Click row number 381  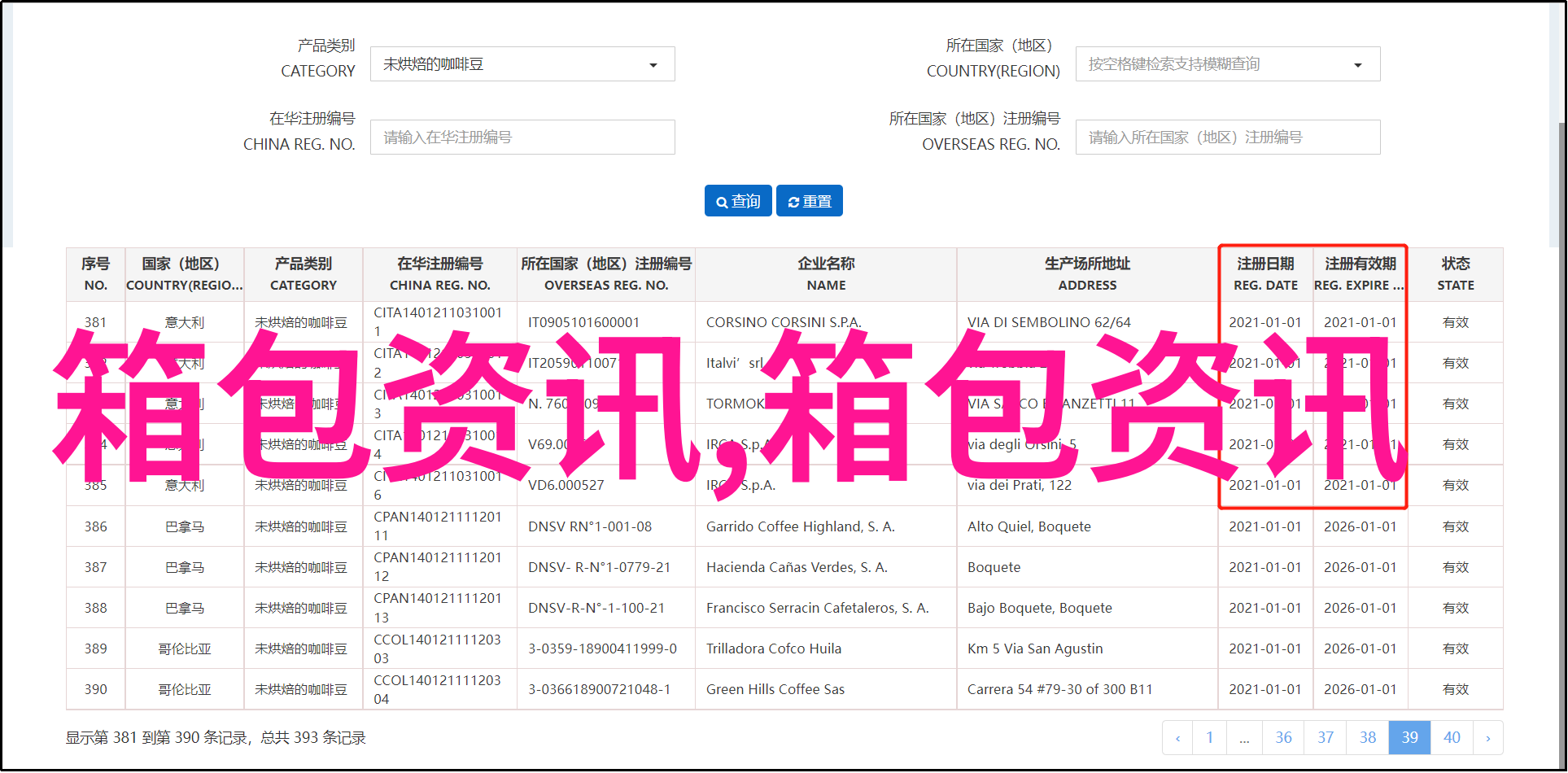coord(96,323)
